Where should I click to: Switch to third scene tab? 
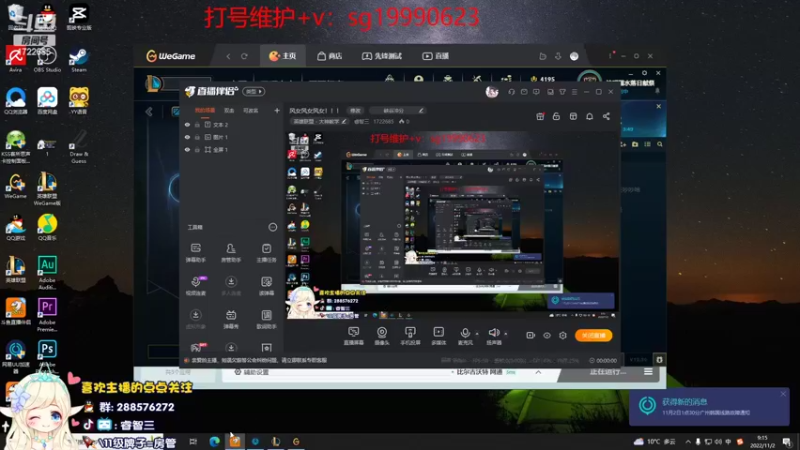pyautogui.click(x=251, y=110)
